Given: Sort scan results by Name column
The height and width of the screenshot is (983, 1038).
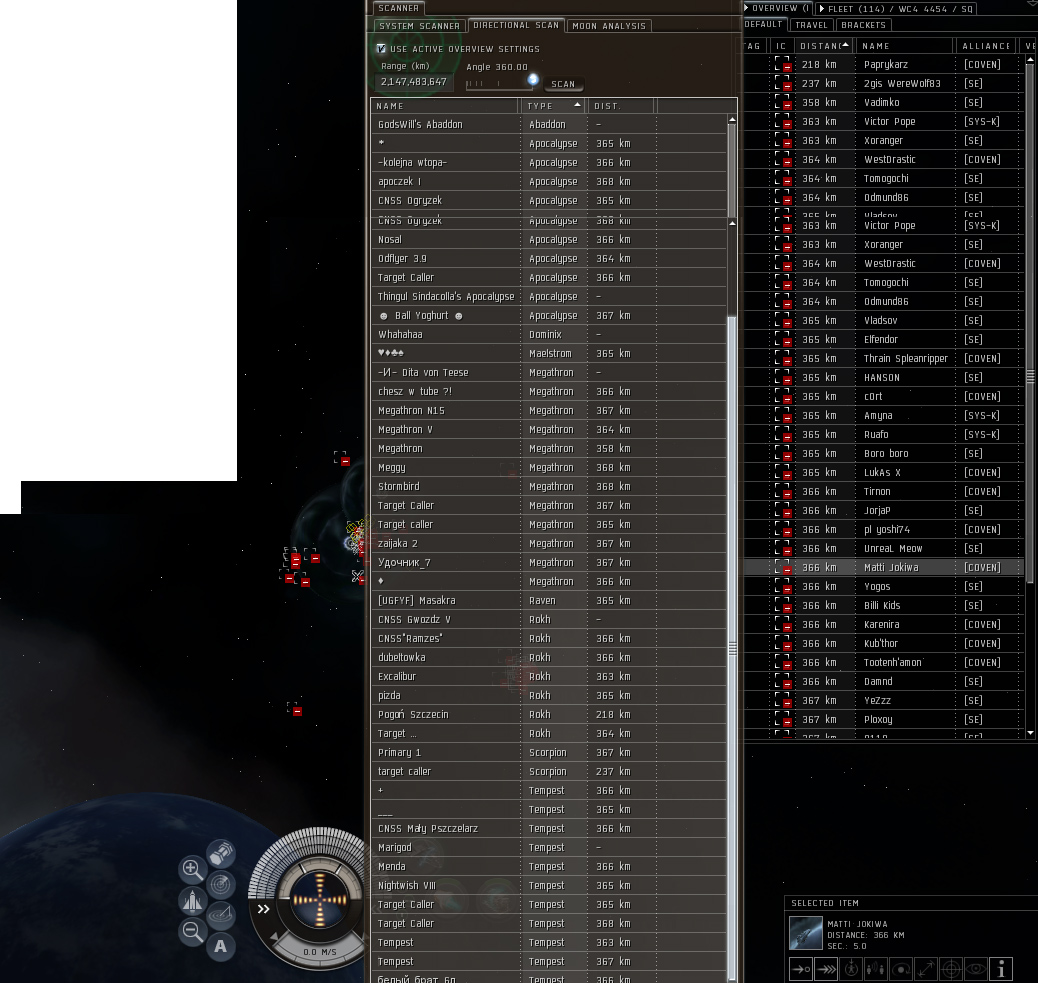Looking at the screenshot, I should coord(446,106).
